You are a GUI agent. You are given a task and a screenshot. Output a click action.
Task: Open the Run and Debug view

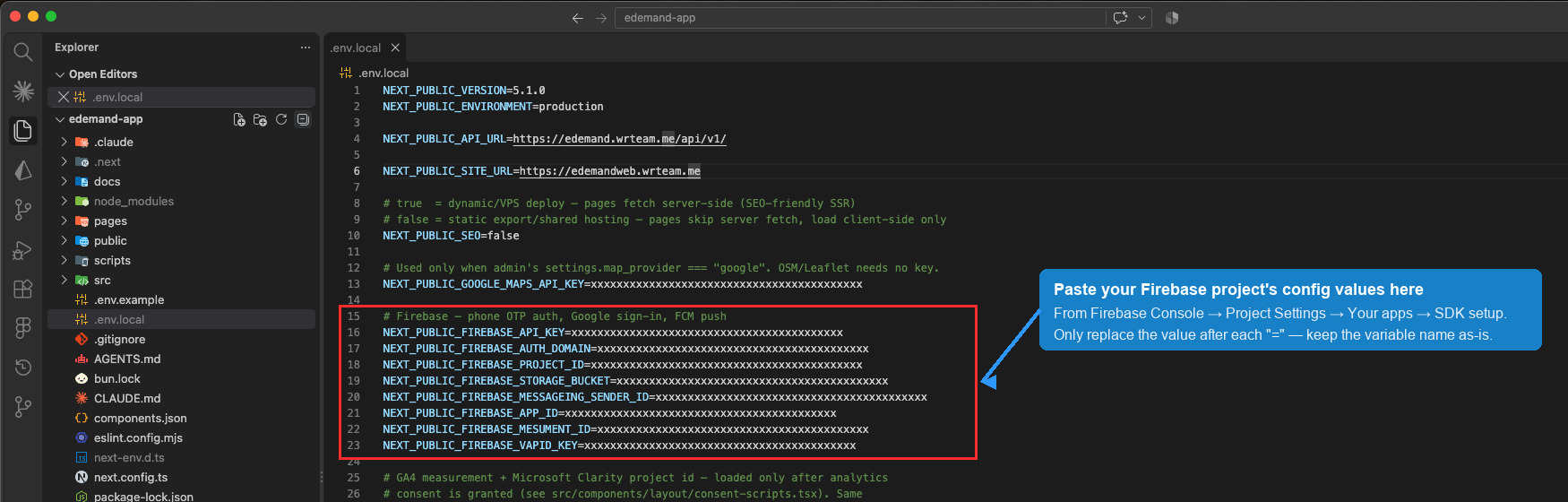pyautogui.click(x=23, y=250)
